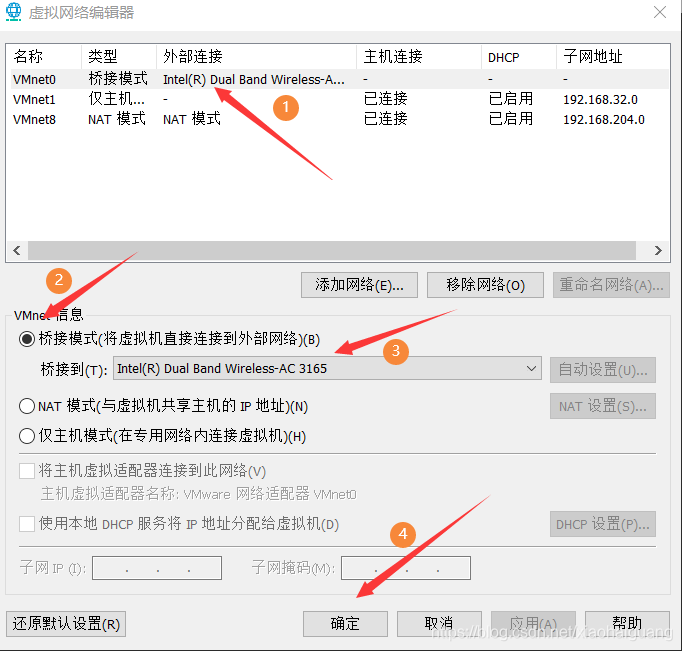Click the 应用(A) button
The width and height of the screenshot is (682, 651).
coord(533,624)
